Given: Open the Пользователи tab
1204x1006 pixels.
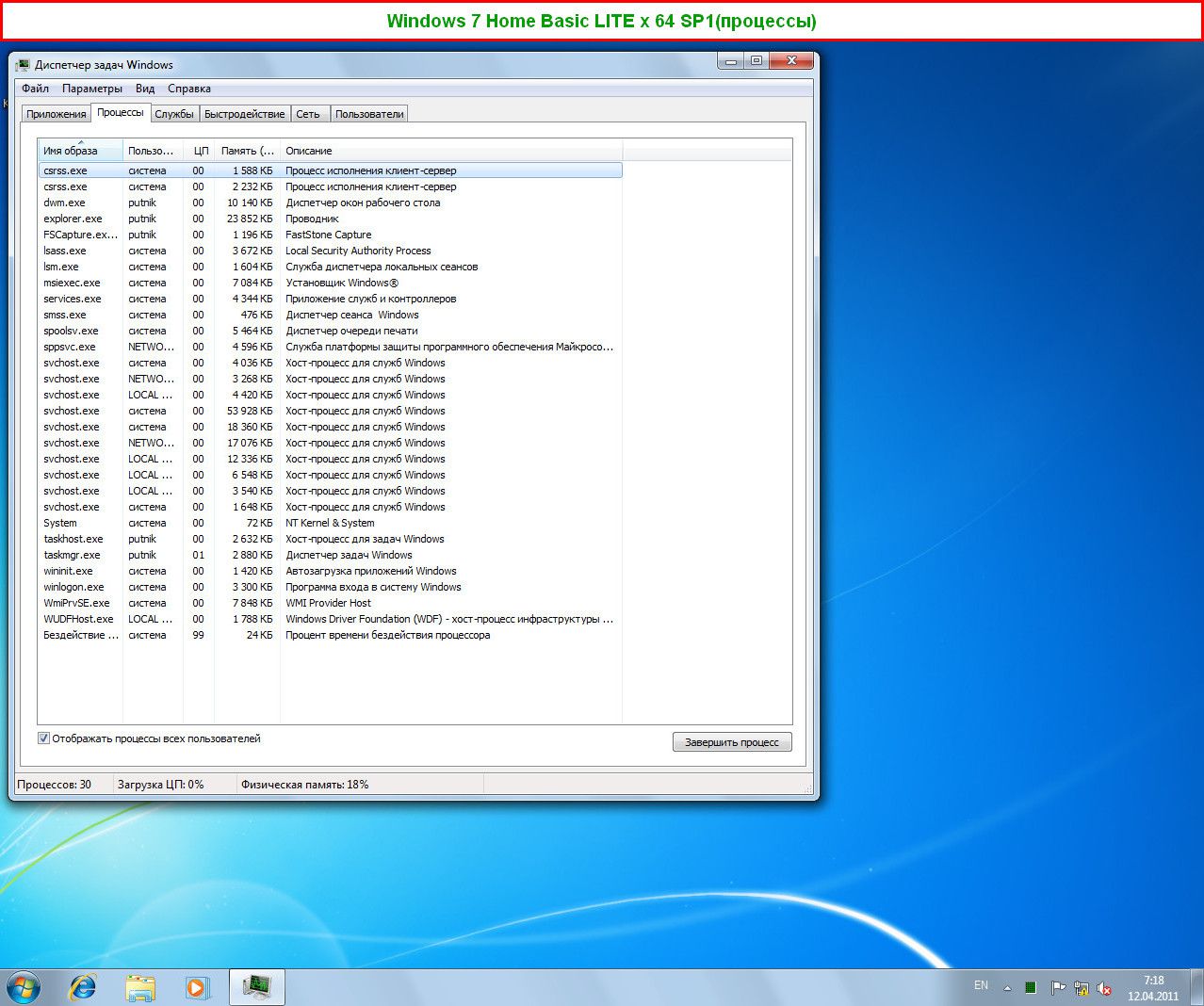Looking at the screenshot, I should pyautogui.click(x=369, y=114).
